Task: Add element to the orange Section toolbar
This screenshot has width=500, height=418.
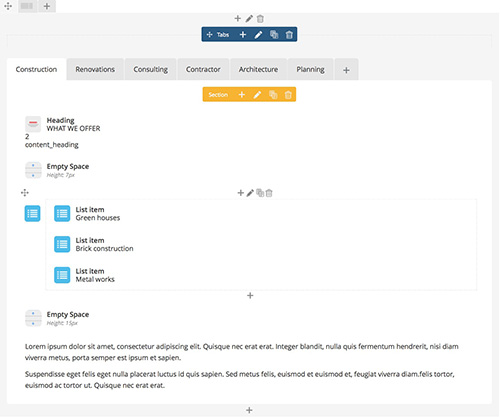Action: point(242,95)
